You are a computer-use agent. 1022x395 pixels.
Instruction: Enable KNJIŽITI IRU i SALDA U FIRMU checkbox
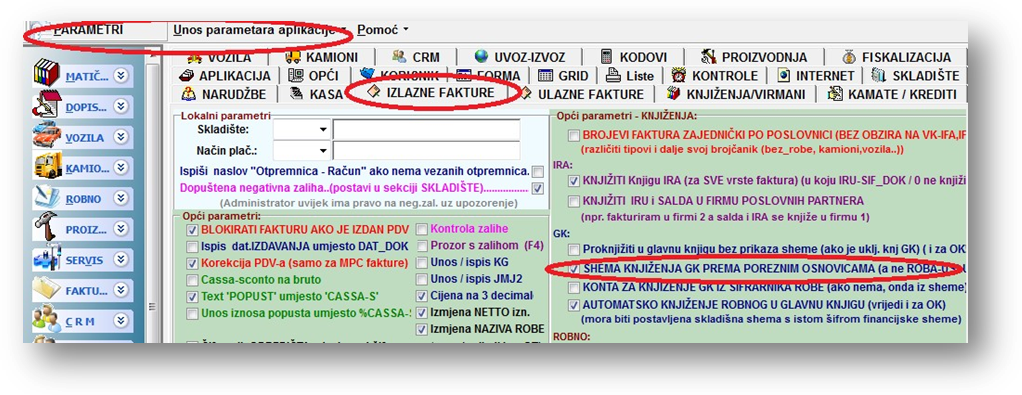(574, 201)
